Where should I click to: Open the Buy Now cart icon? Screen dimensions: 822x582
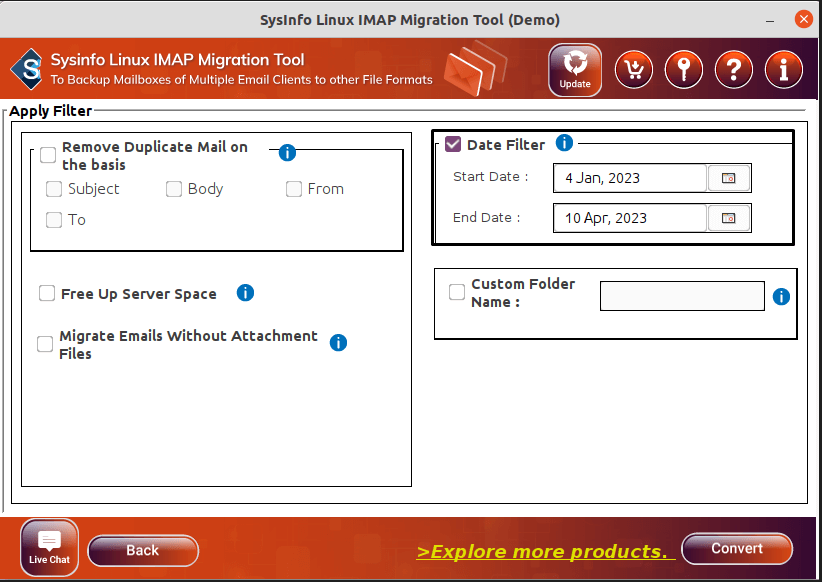(x=634, y=70)
